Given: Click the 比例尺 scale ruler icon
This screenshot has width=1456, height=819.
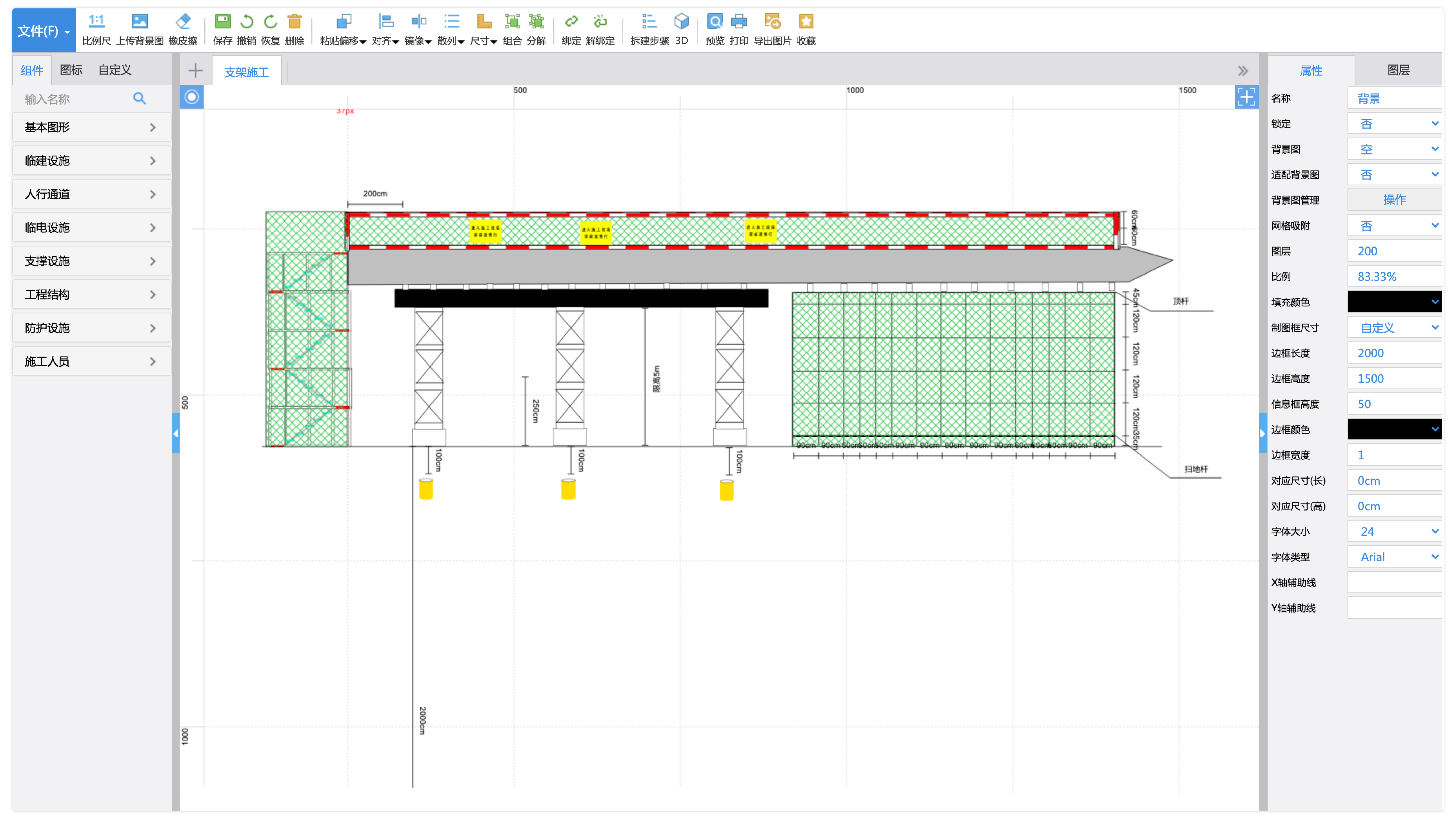Looking at the screenshot, I should click(96, 21).
